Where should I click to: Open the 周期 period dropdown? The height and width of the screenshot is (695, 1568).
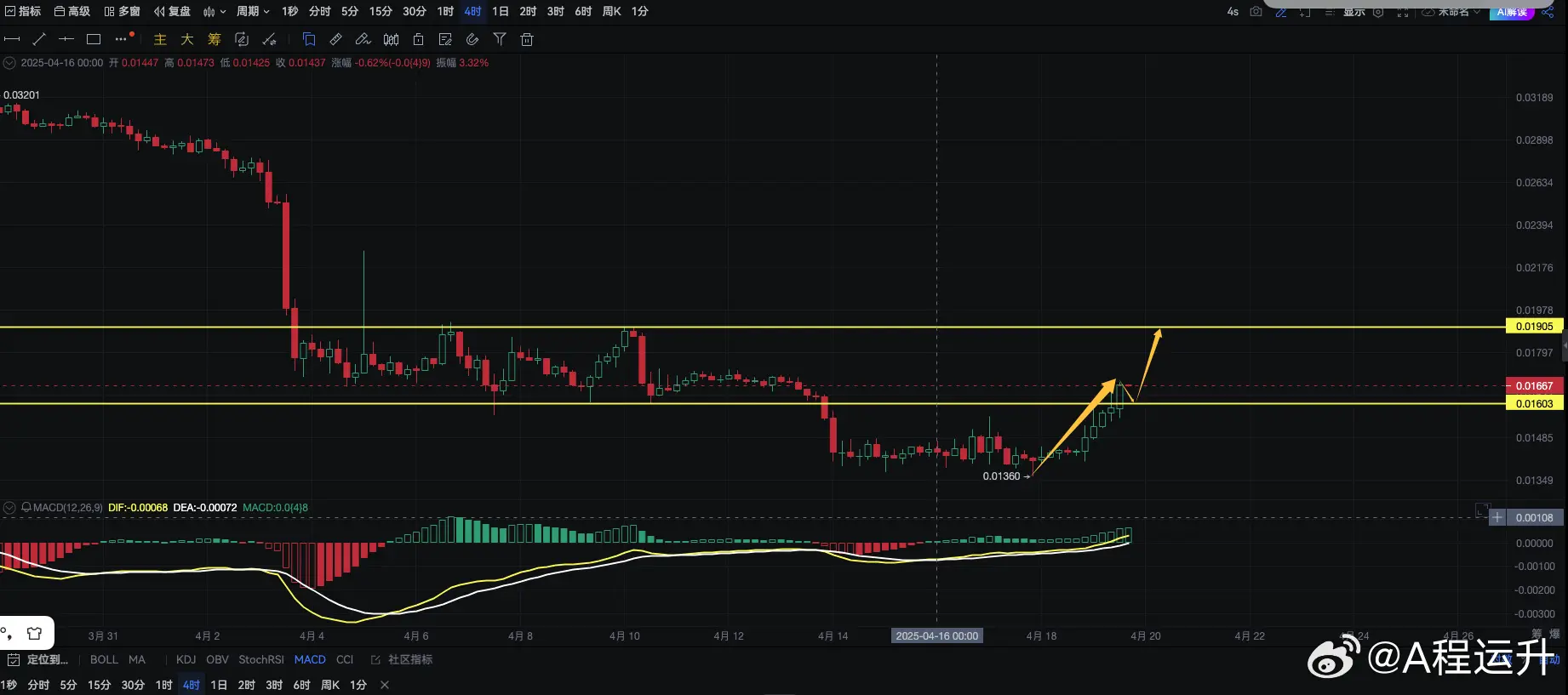[253, 12]
